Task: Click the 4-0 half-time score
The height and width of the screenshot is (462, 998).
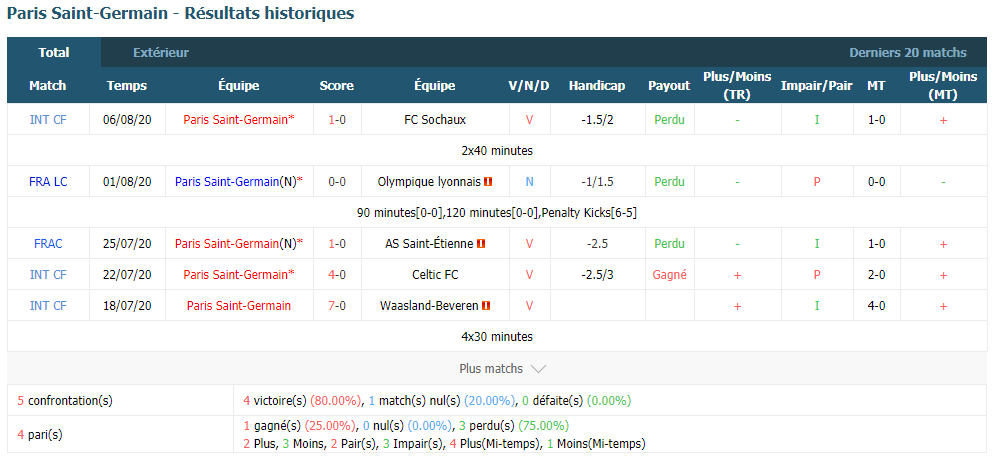Action: click(x=877, y=306)
